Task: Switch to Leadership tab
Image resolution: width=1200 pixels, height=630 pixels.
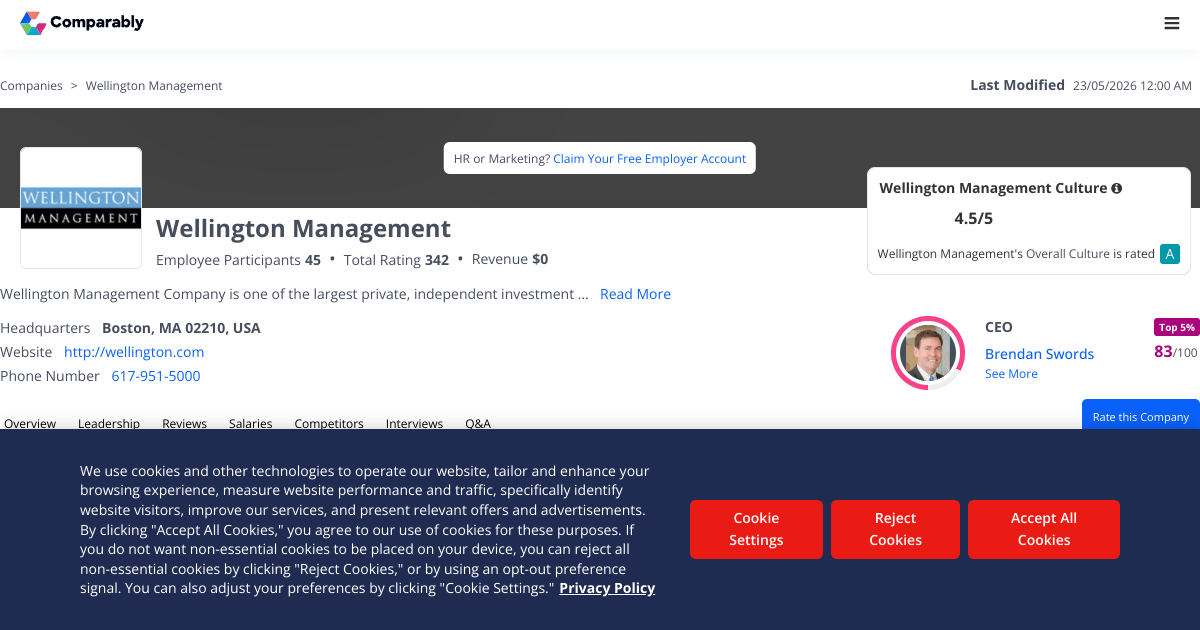Action: coord(109,423)
